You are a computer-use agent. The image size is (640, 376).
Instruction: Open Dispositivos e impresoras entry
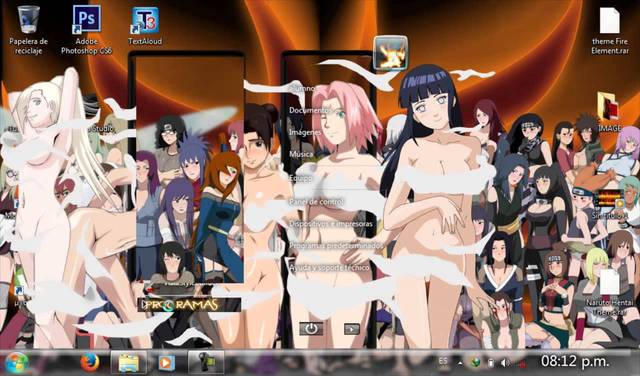(331, 224)
